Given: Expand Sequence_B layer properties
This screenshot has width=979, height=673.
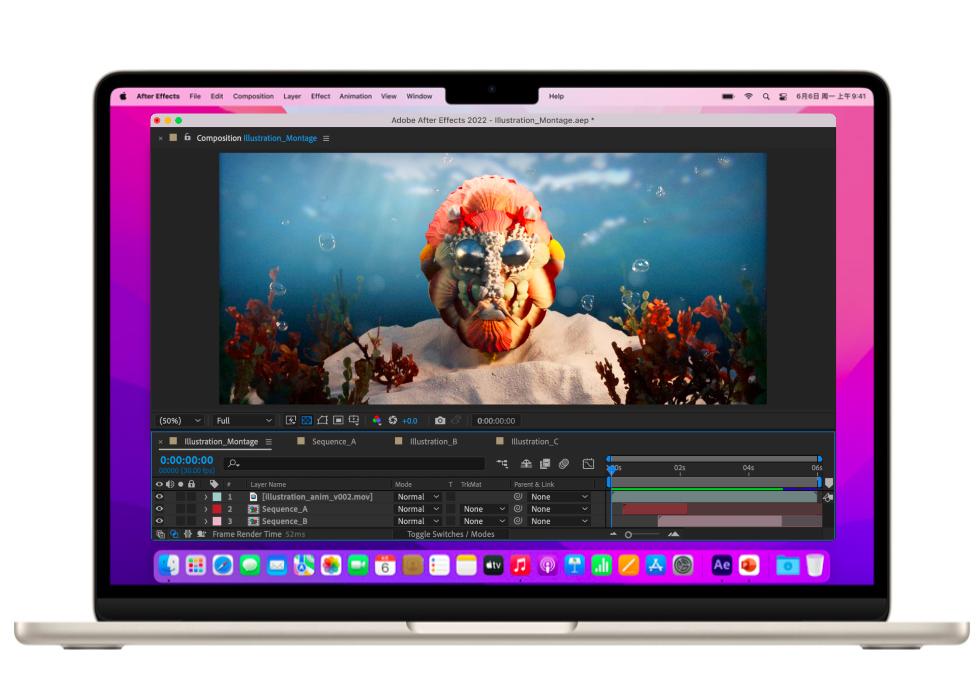Looking at the screenshot, I should [x=205, y=521].
